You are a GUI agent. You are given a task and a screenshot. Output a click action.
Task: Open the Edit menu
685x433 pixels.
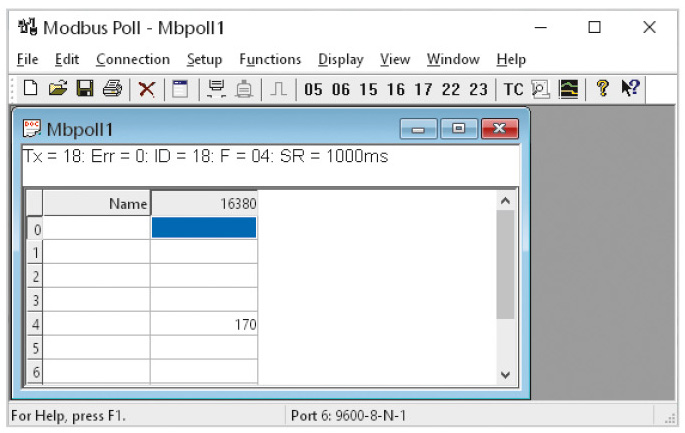click(x=67, y=59)
